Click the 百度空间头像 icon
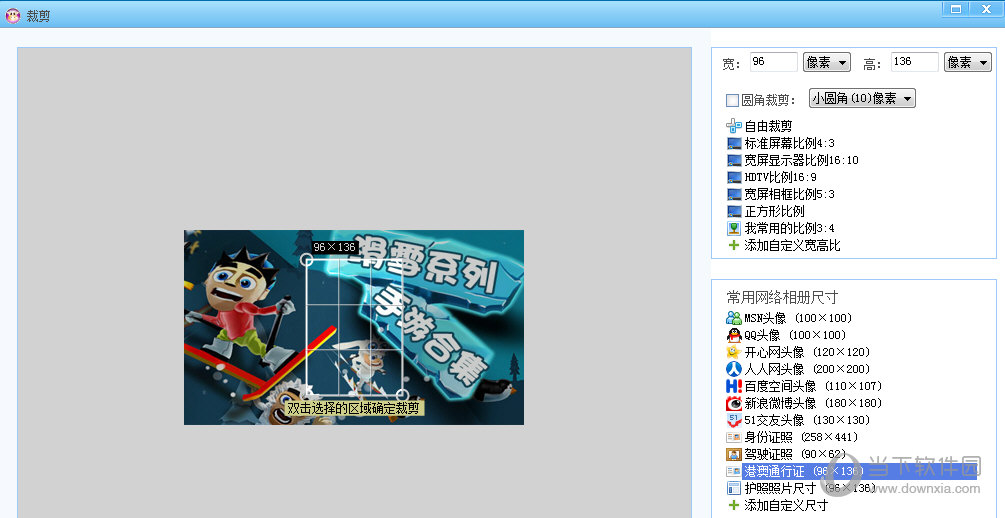Screen dimensions: 1005x518 pyautogui.click(x=734, y=386)
